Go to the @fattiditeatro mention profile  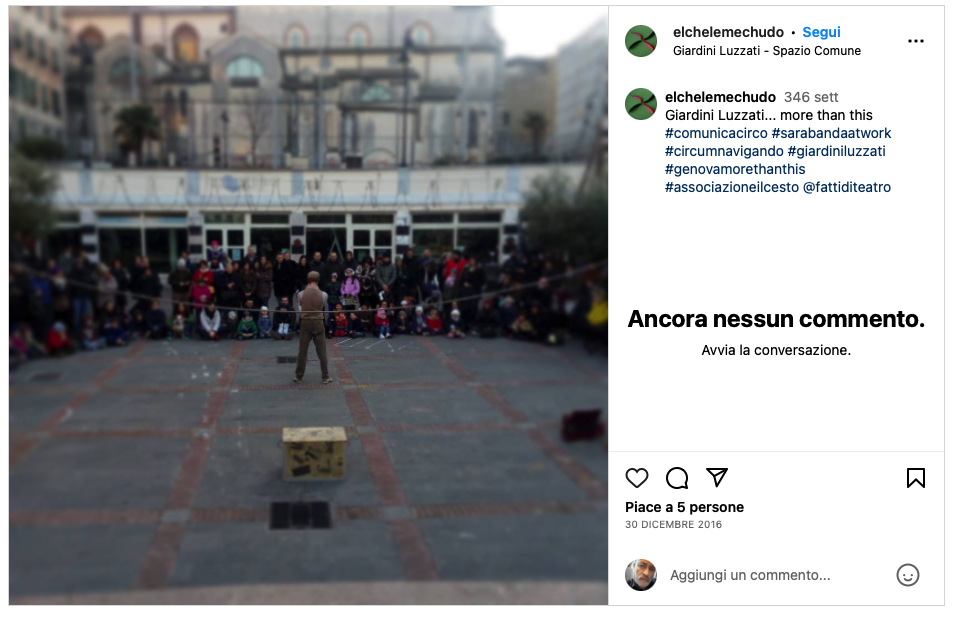click(x=847, y=187)
